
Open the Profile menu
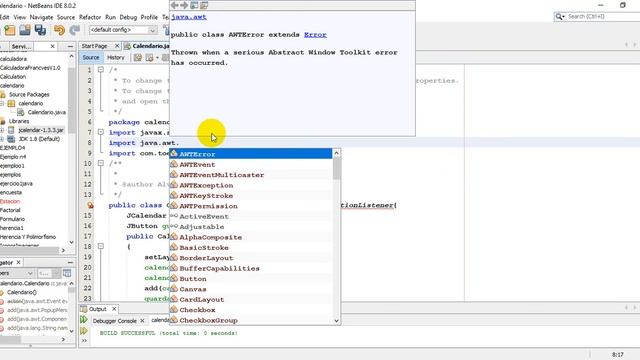click(149, 17)
